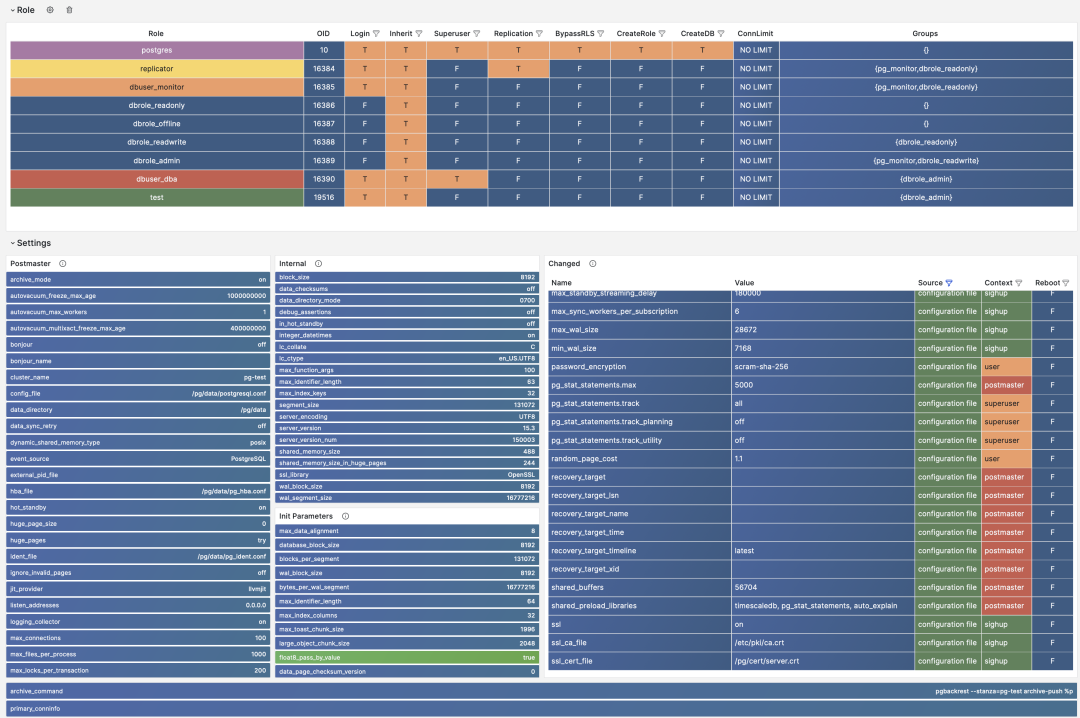The image size is (1080, 718).
Task: Sort by the OID column header
Action: click(323, 33)
